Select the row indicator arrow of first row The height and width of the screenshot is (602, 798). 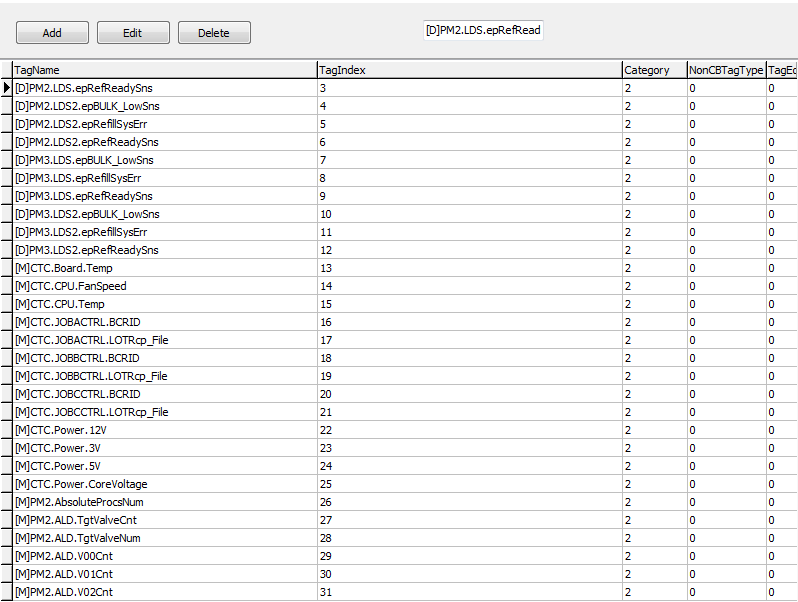[x=6, y=88]
